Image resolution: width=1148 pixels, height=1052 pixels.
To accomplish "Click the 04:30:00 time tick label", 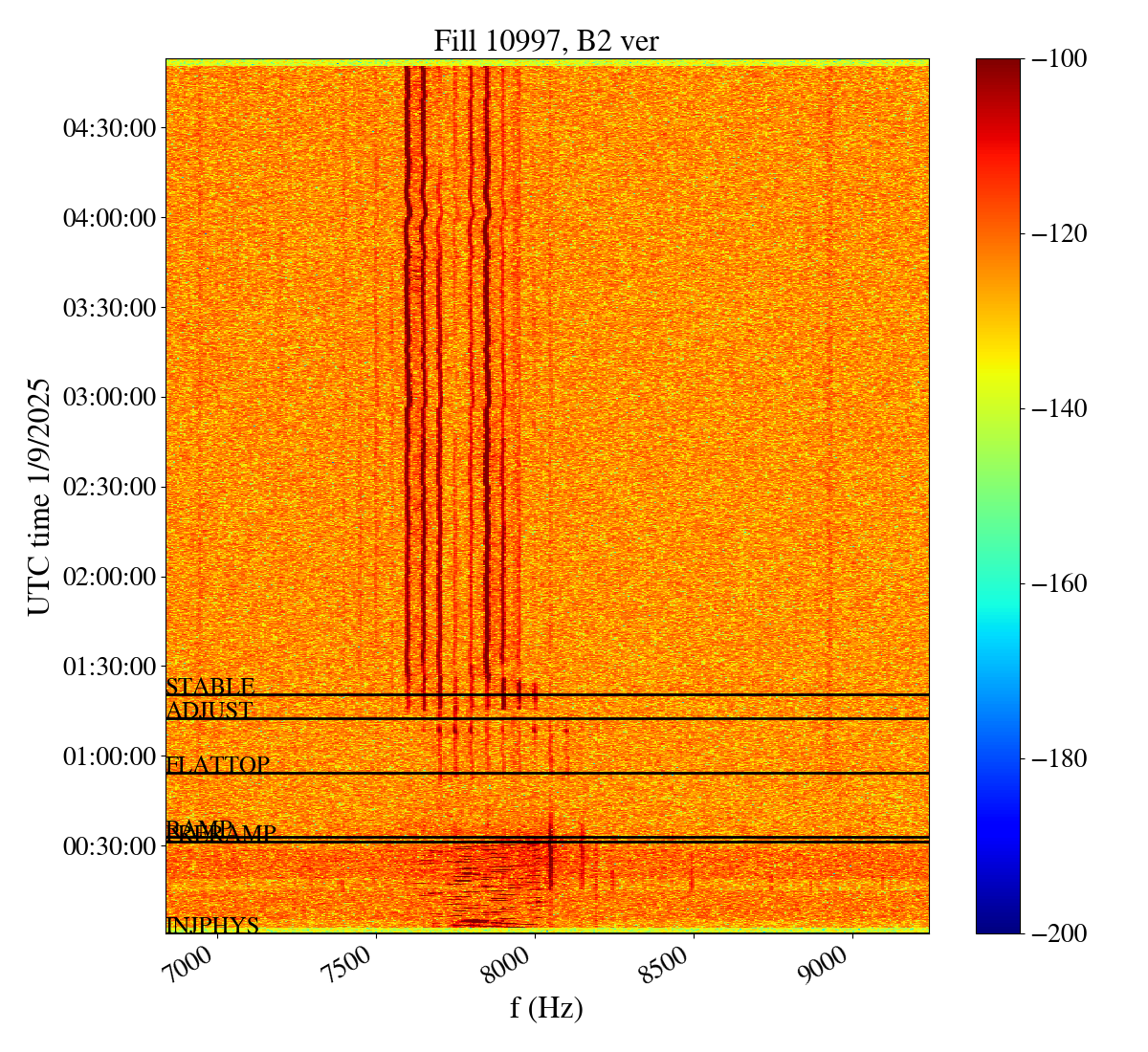I will click(109, 128).
